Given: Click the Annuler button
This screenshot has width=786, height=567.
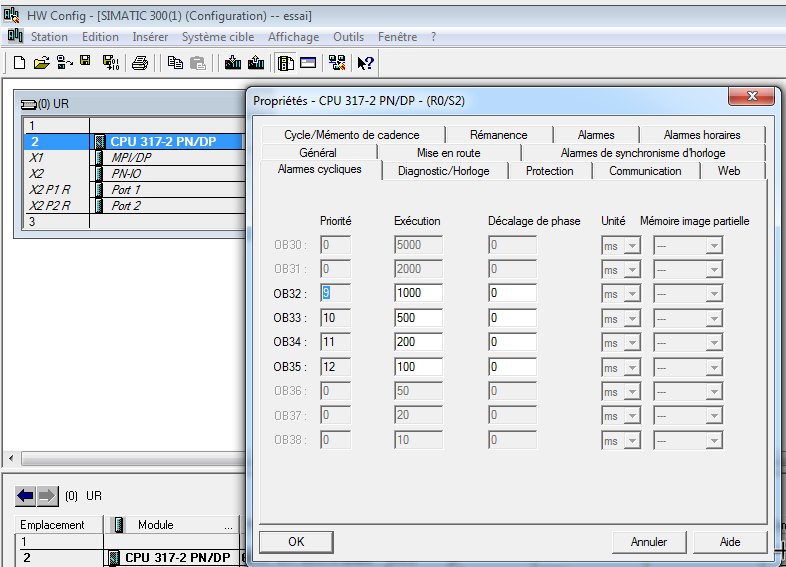Looking at the screenshot, I should [648, 542].
